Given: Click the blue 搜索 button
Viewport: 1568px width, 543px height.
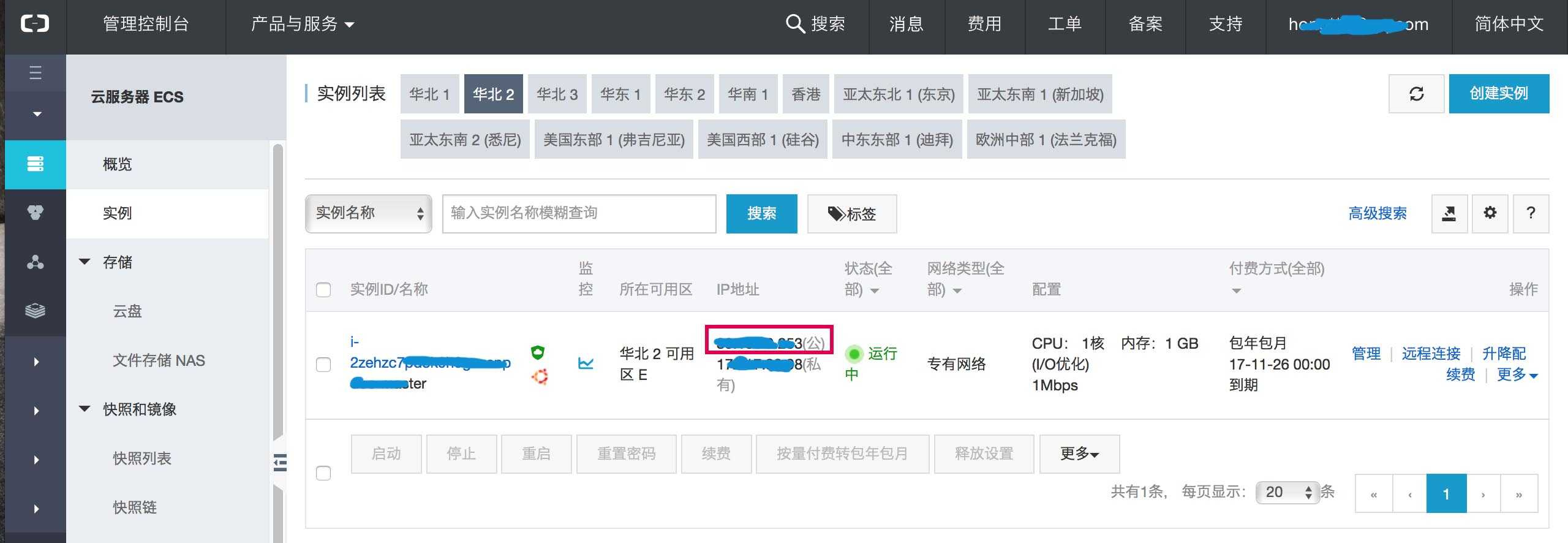Looking at the screenshot, I should [761, 213].
